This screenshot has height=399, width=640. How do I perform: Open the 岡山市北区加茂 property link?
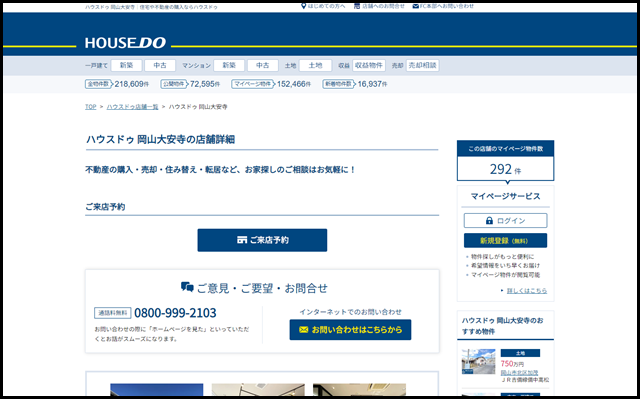519,373
